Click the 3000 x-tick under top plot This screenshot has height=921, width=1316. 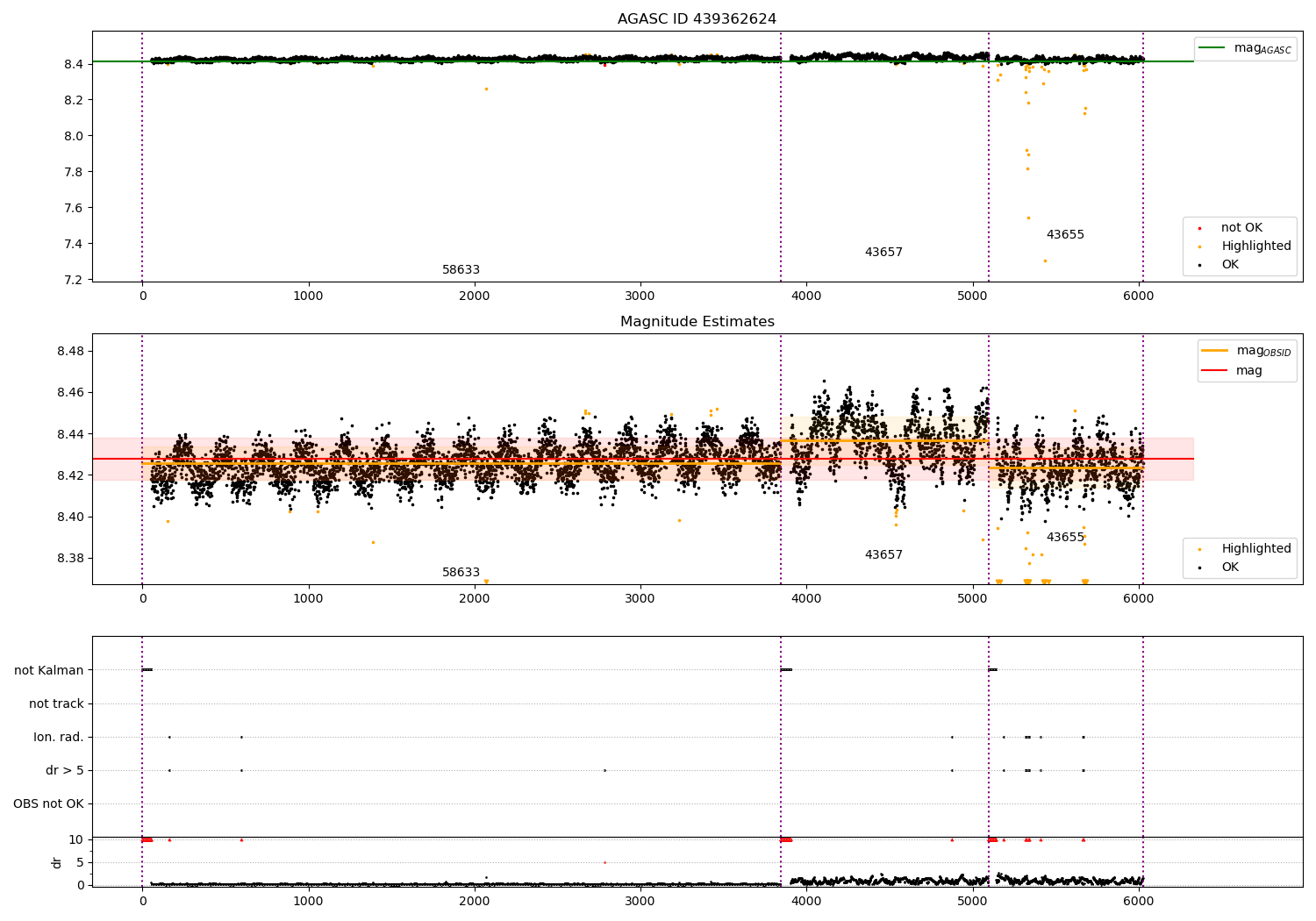tap(640, 296)
